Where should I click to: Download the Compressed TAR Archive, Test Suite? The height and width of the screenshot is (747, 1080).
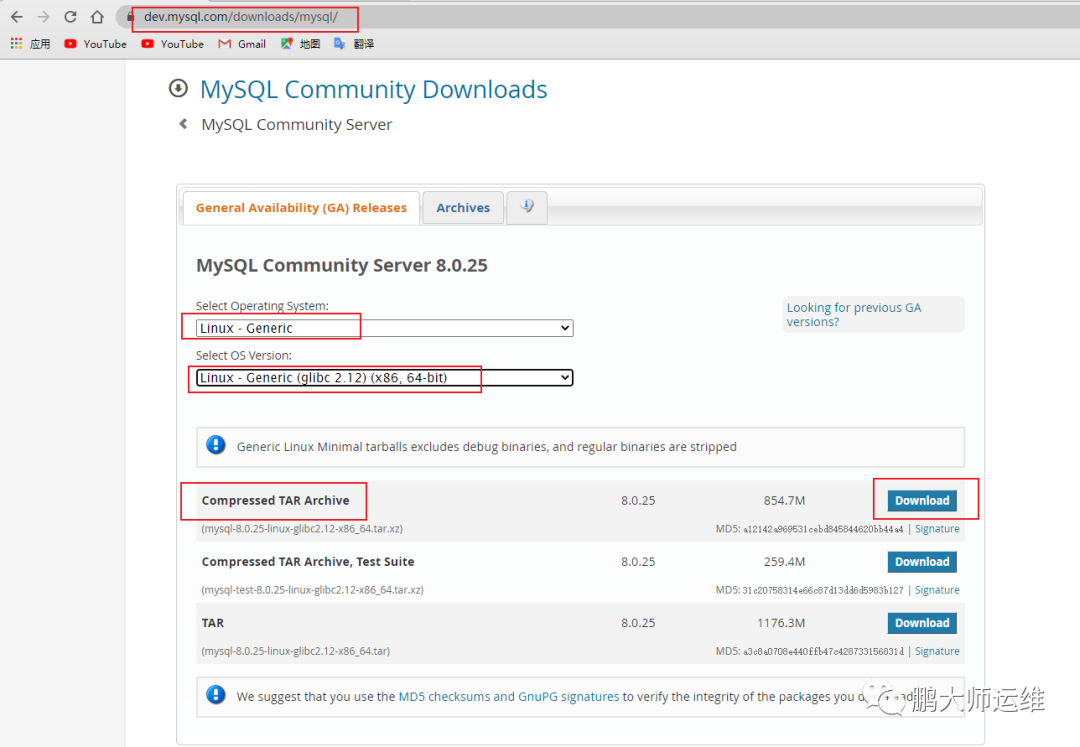(x=922, y=562)
